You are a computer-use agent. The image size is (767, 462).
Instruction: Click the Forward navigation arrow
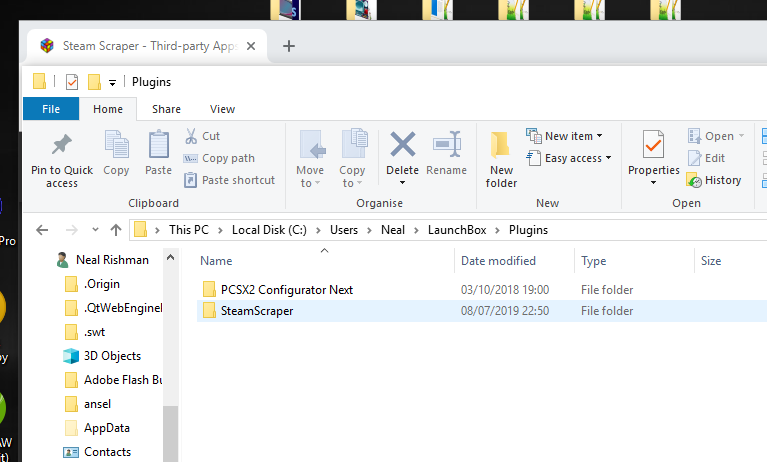(x=71, y=230)
